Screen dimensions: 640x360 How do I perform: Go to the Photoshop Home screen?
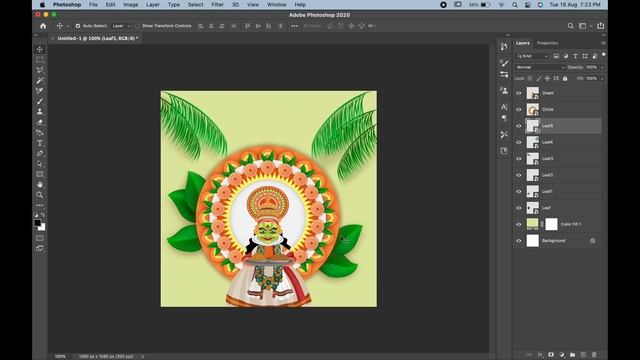coord(43,26)
